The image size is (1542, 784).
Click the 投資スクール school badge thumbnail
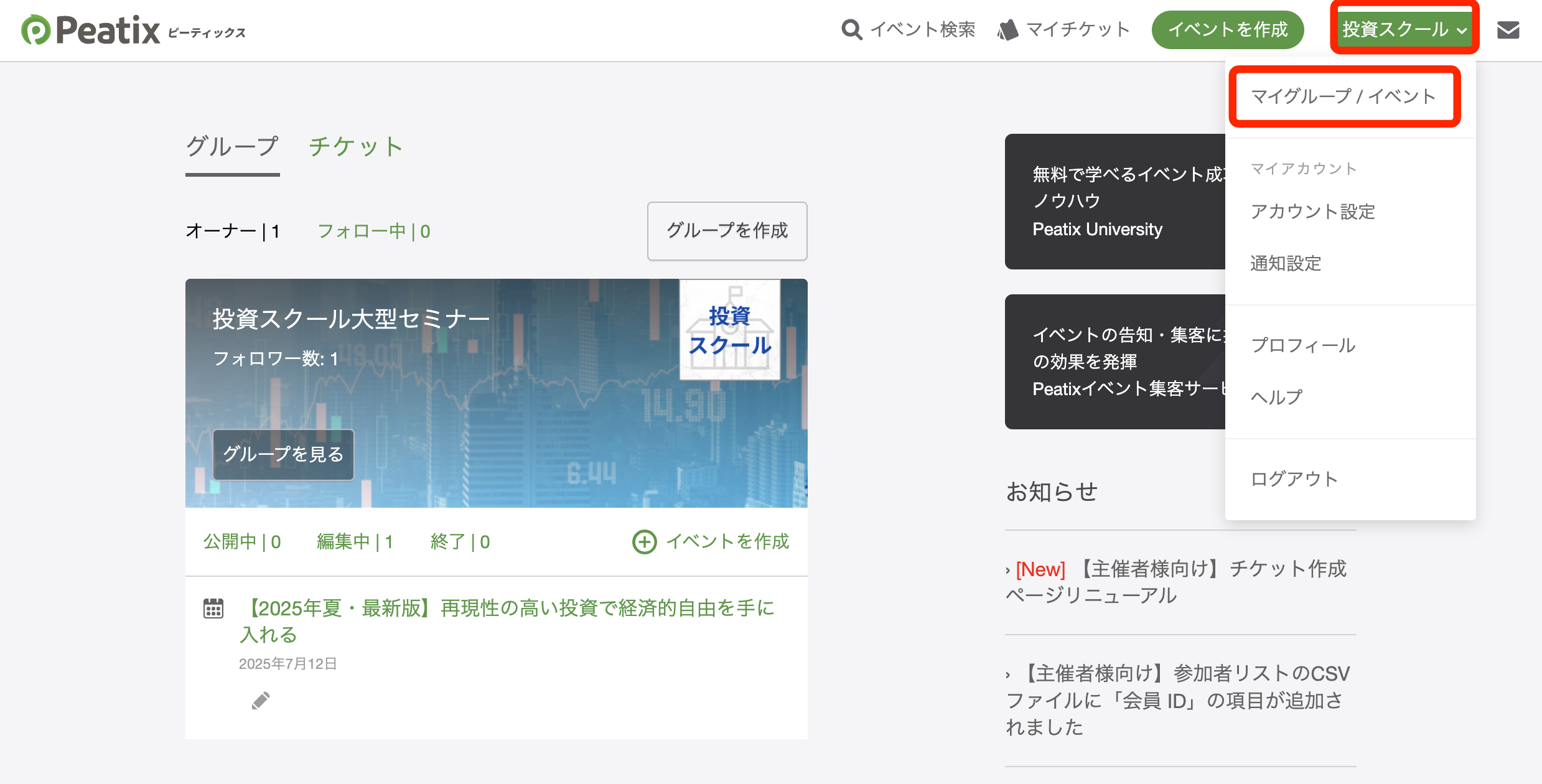tap(729, 329)
